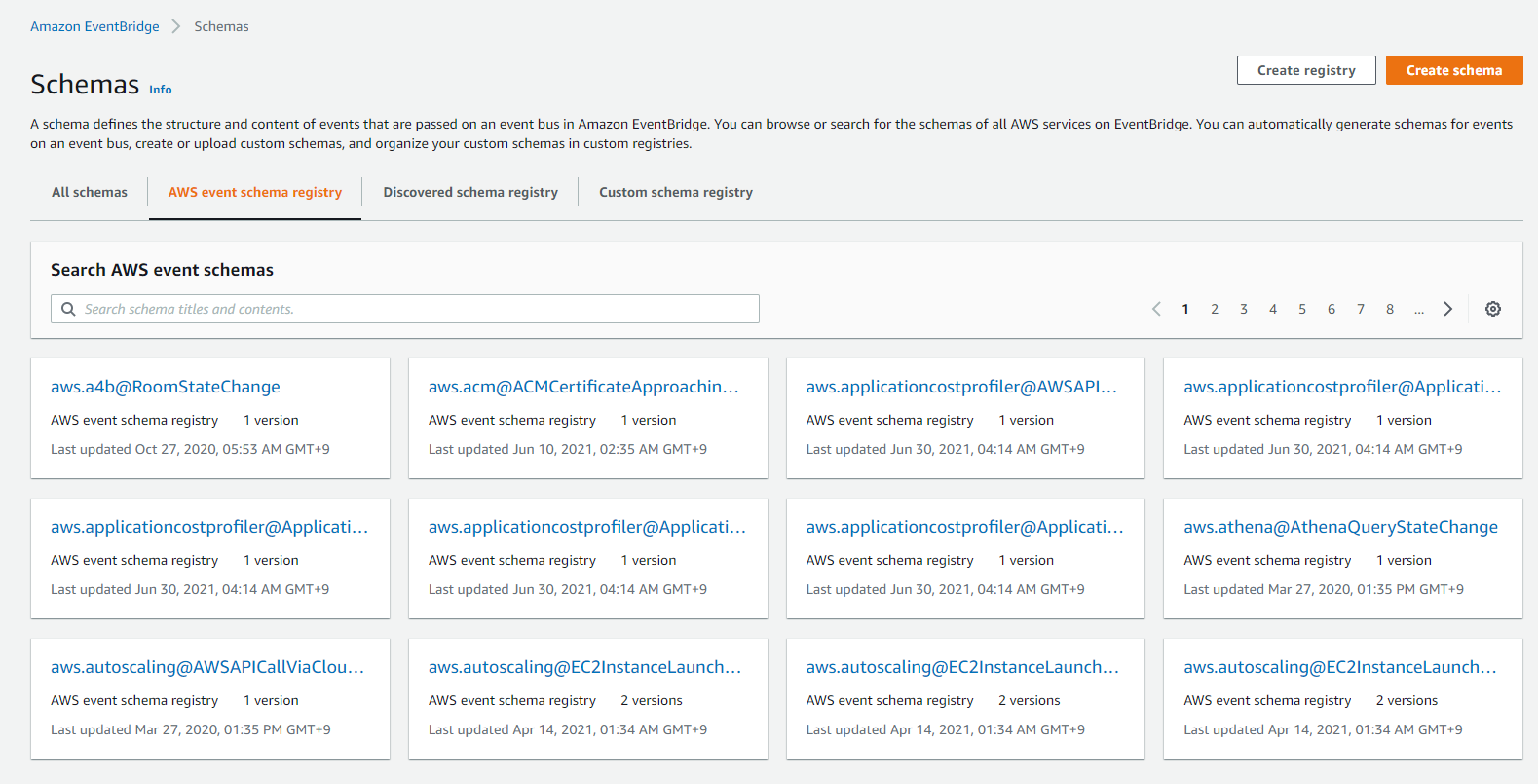Click '1 version' on aws.a4b card
The image size is (1538, 784).
click(x=271, y=420)
